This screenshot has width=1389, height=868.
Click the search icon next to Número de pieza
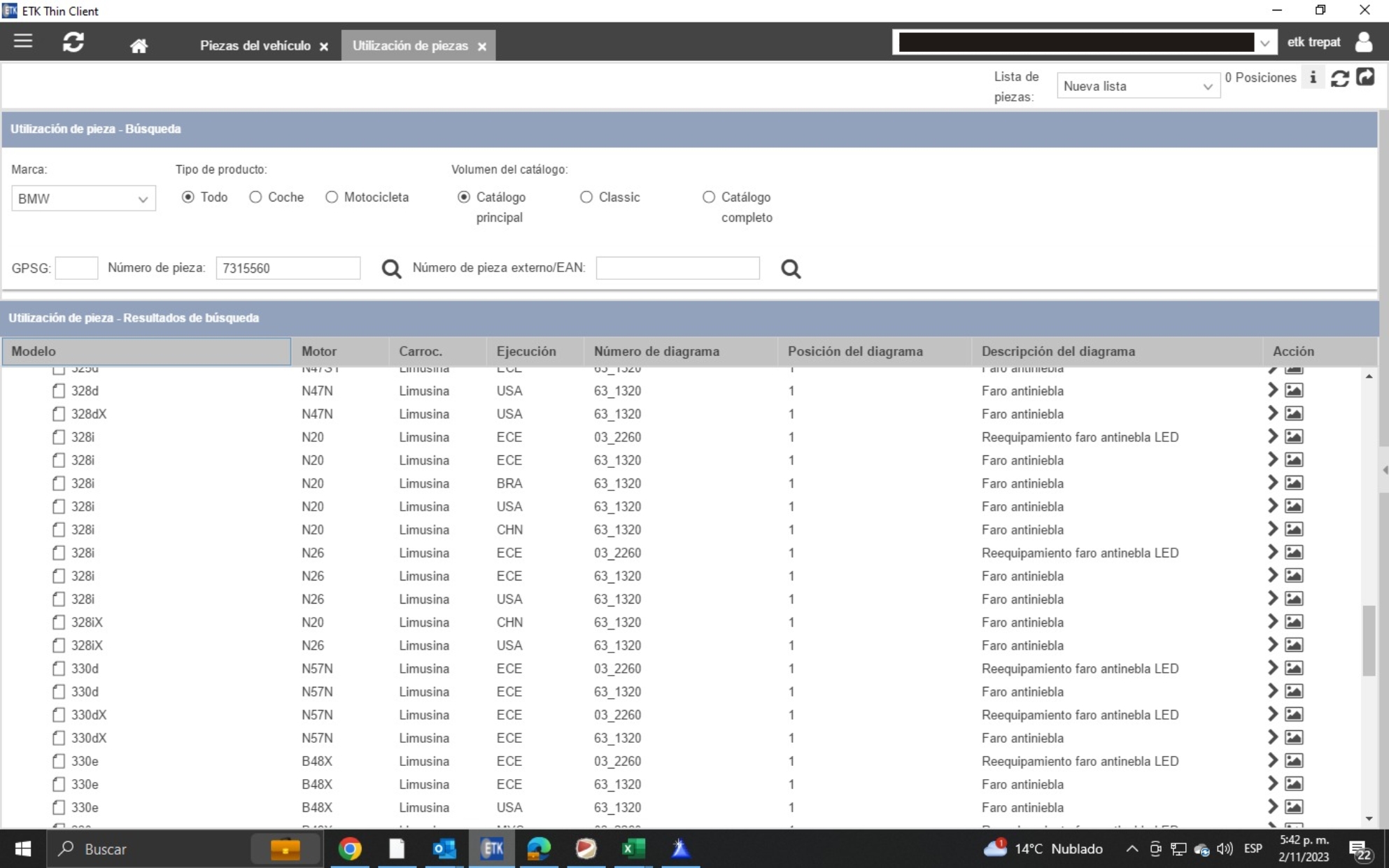pos(391,269)
